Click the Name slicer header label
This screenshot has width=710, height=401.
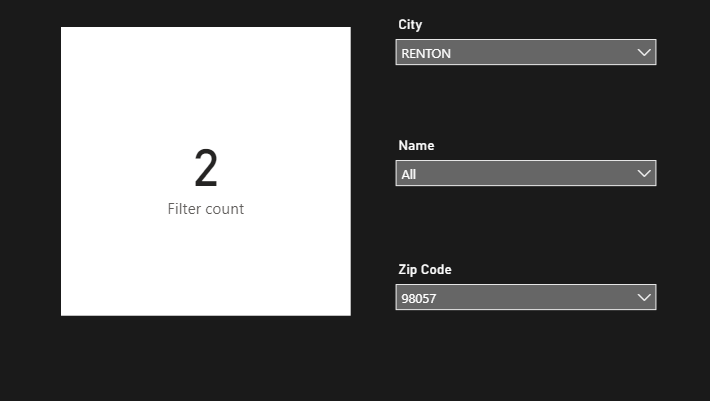pos(416,146)
